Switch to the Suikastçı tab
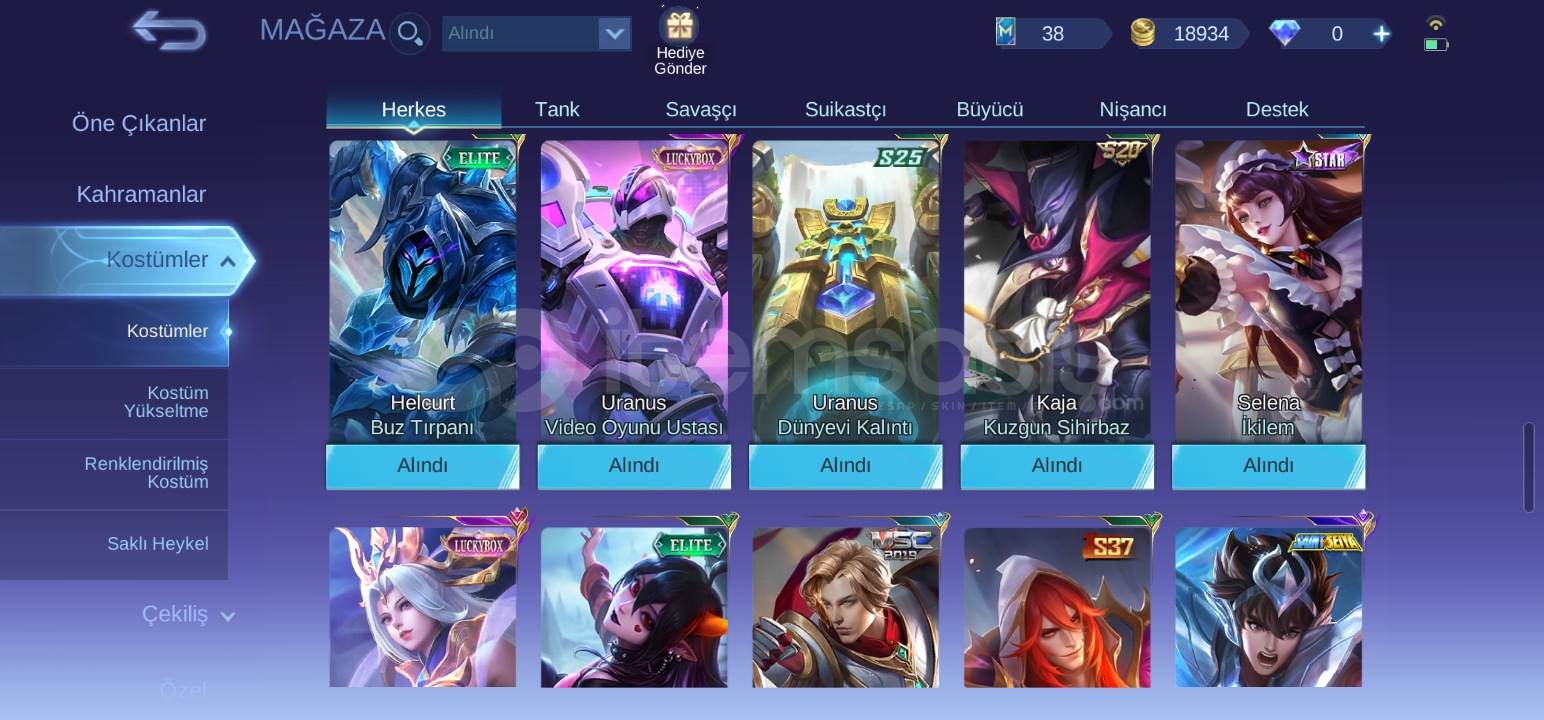Image resolution: width=1544 pixels, height=720 pixels. coord(845,109)
